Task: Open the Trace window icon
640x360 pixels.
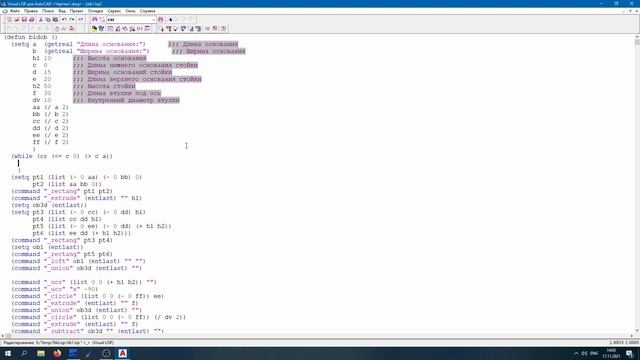Action: pos(125,29)
